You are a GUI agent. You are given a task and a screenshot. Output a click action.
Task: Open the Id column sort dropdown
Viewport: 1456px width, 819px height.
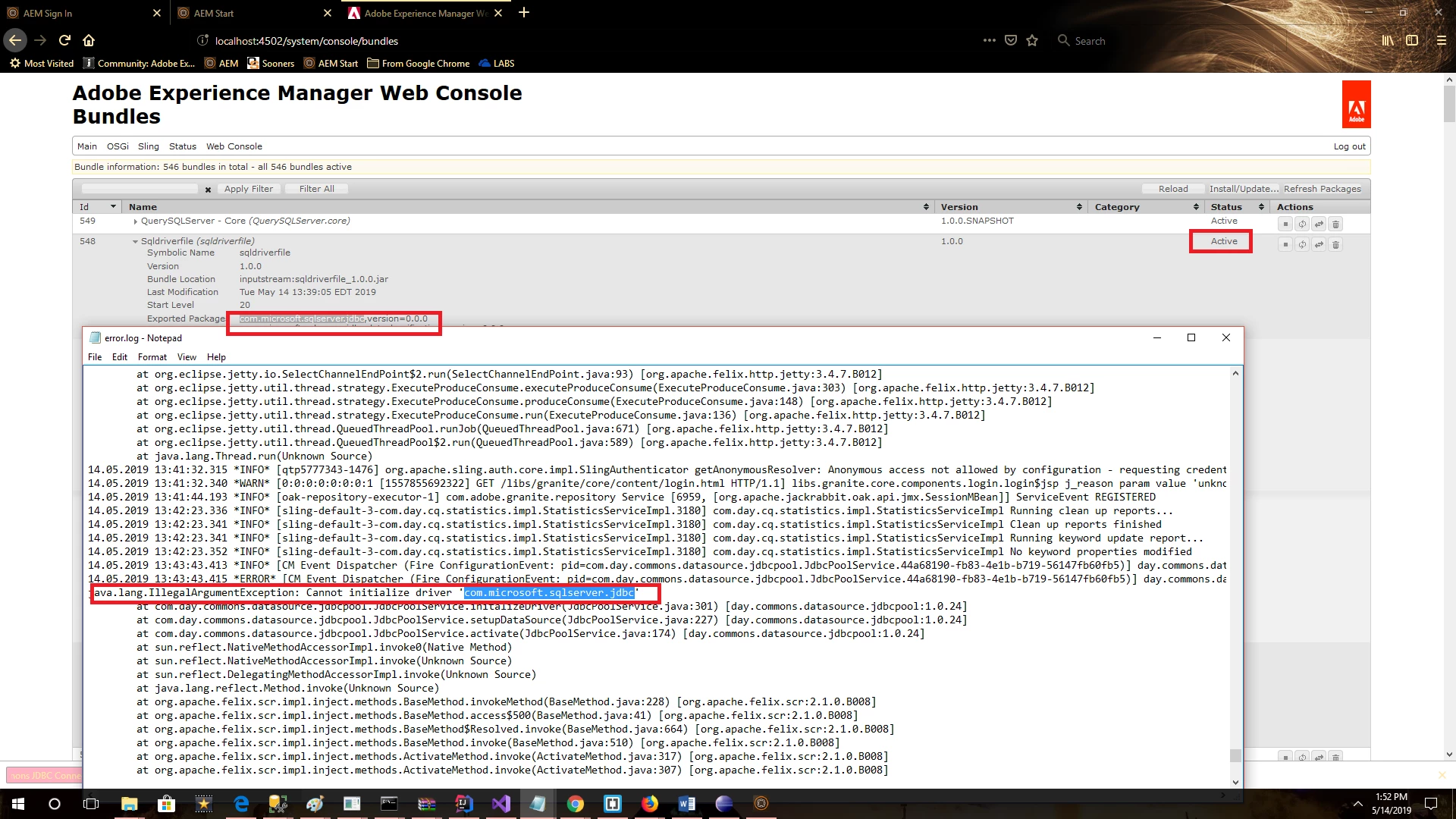(113, 207)
